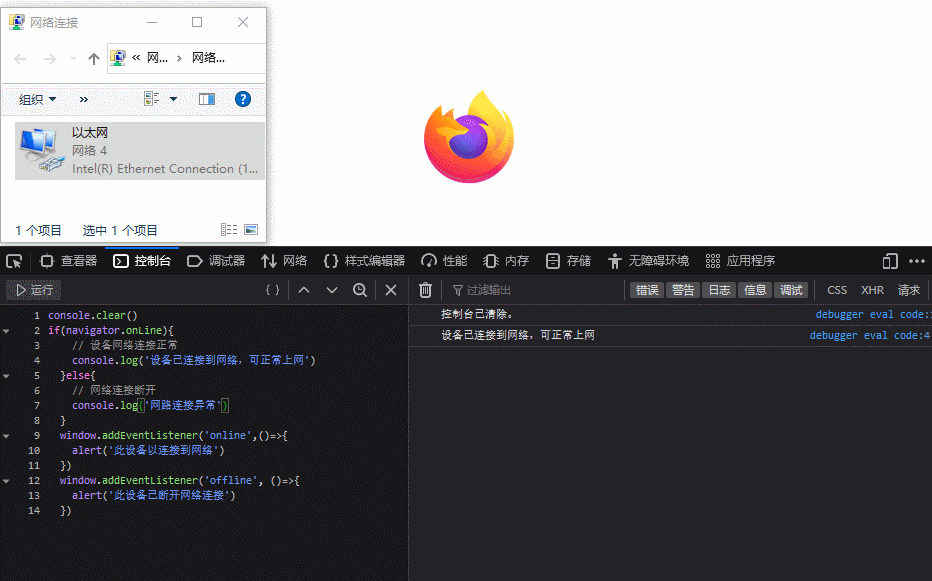Open the 样式编辑器 style editor tab

pyautogui.click(x=364, y=261)
